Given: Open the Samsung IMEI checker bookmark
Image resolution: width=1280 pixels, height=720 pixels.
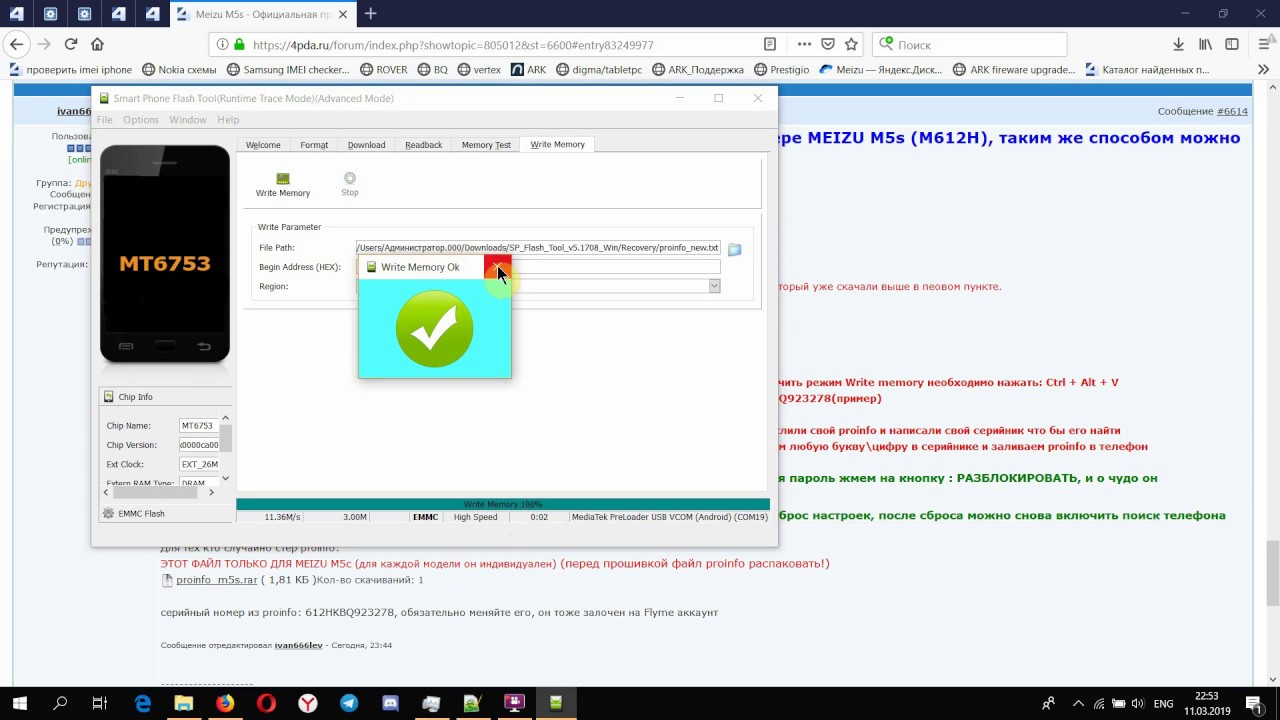Looking at the screenshot, I should [x=289, y=70].
